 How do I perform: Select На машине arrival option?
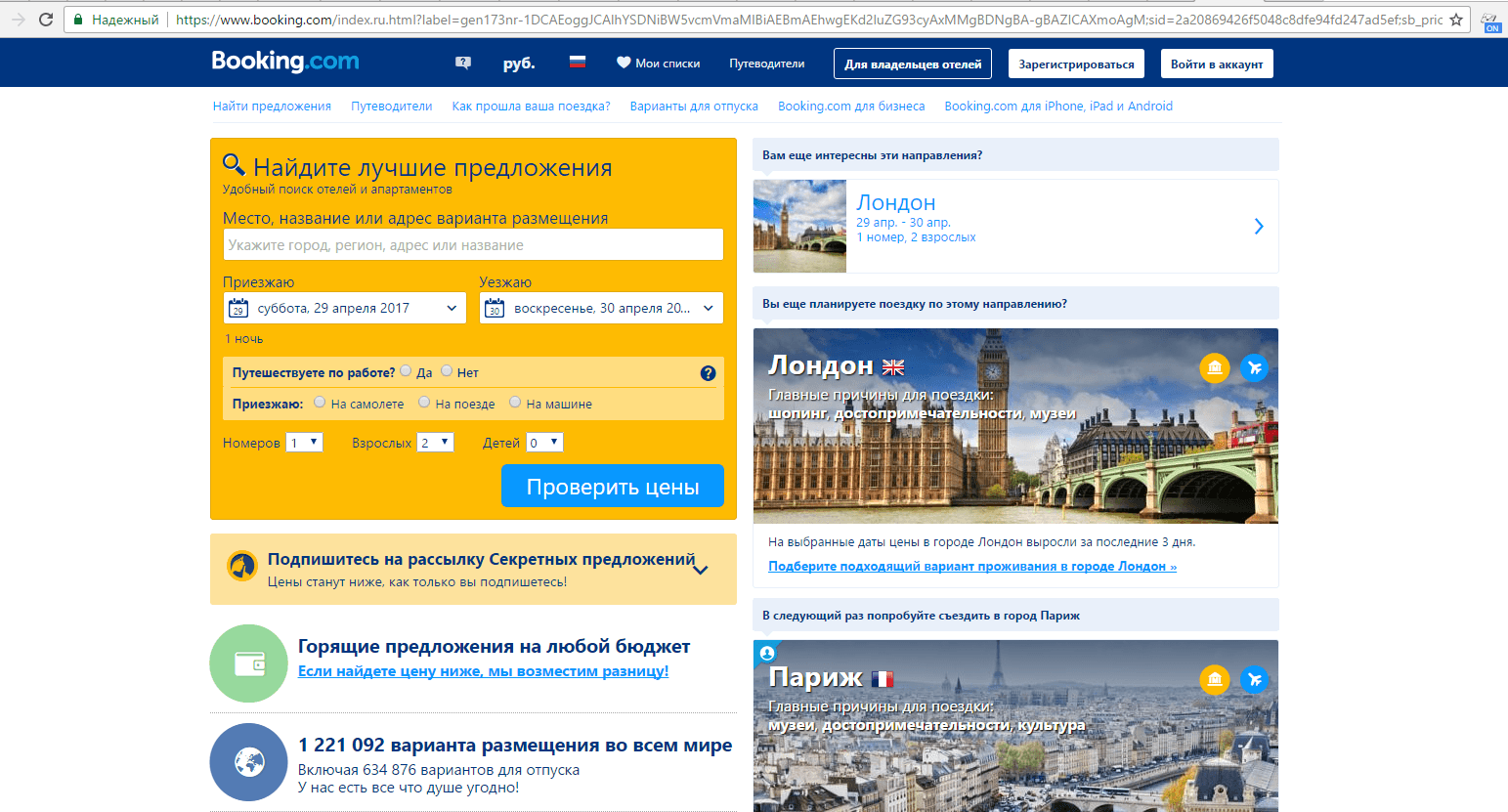point(515,403)
